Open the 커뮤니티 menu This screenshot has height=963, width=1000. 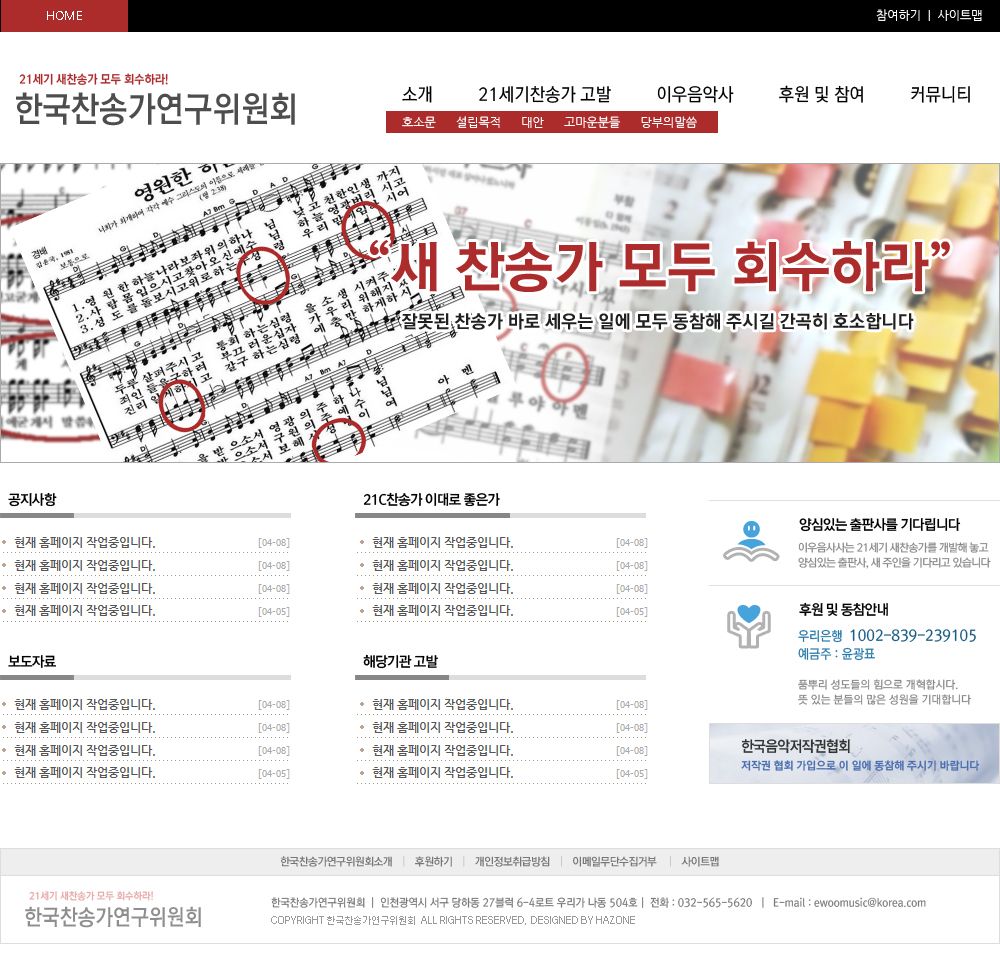(x=940, y=95)
